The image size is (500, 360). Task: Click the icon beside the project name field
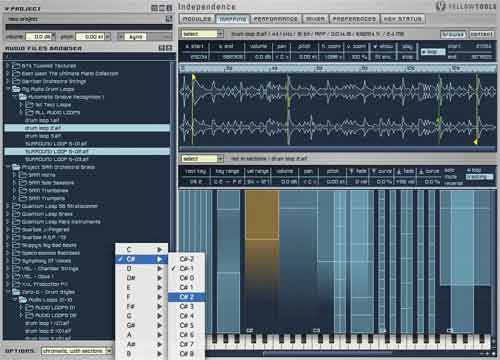(x=169, y=19)
